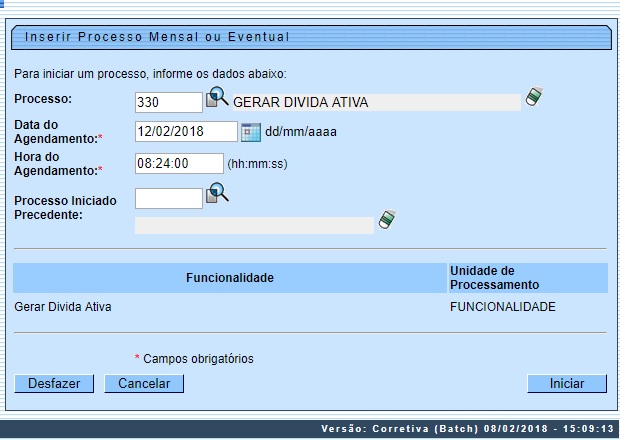Open Processo Iniciado Precedente search magnifier
The width and height of the screenshot is (620, 440).
[x=217, y=193]
